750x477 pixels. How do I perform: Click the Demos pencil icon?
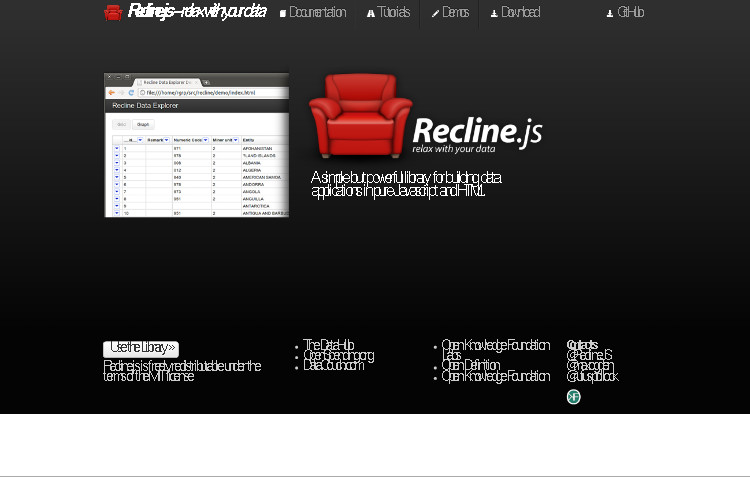point(435,14)
